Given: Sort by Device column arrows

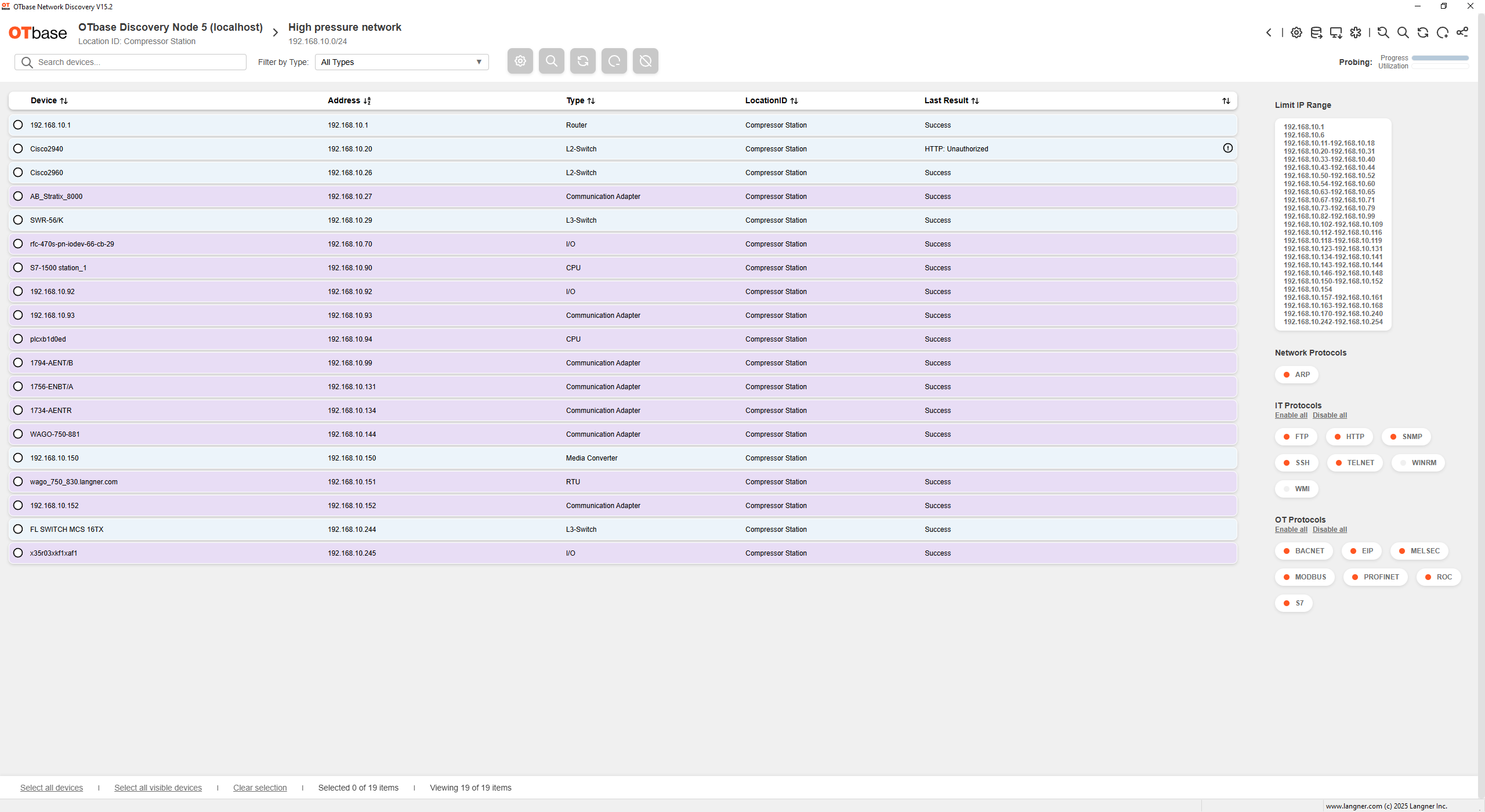Looking at the screenshot, I should [x=64, y=101].
